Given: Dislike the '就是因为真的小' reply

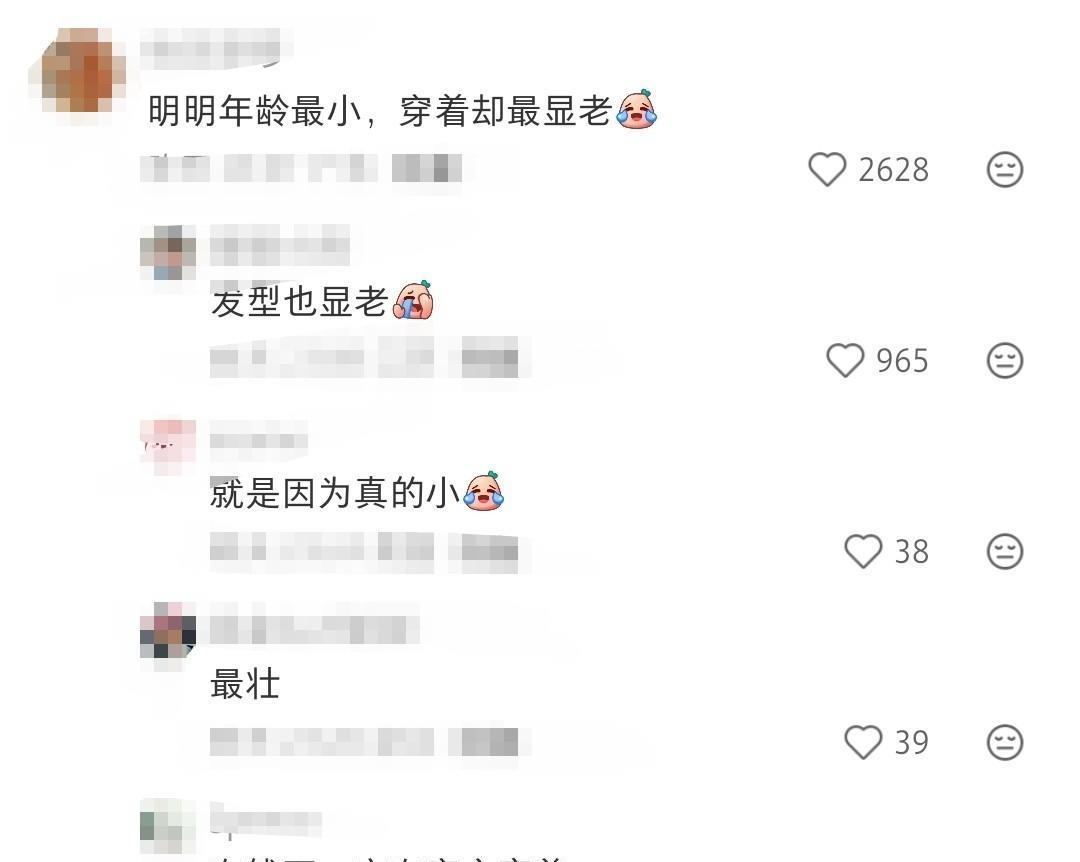Looking at the screenshot, I should [x=1005, y=551].
